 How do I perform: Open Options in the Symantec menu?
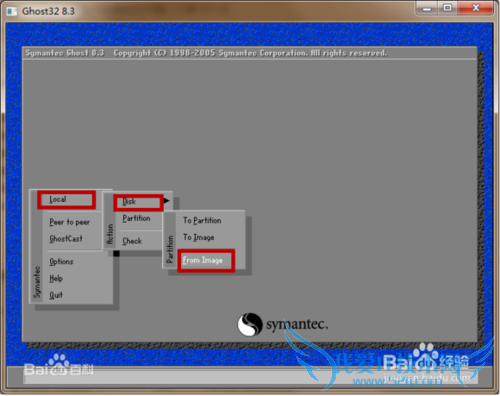(x=61, y=262)
